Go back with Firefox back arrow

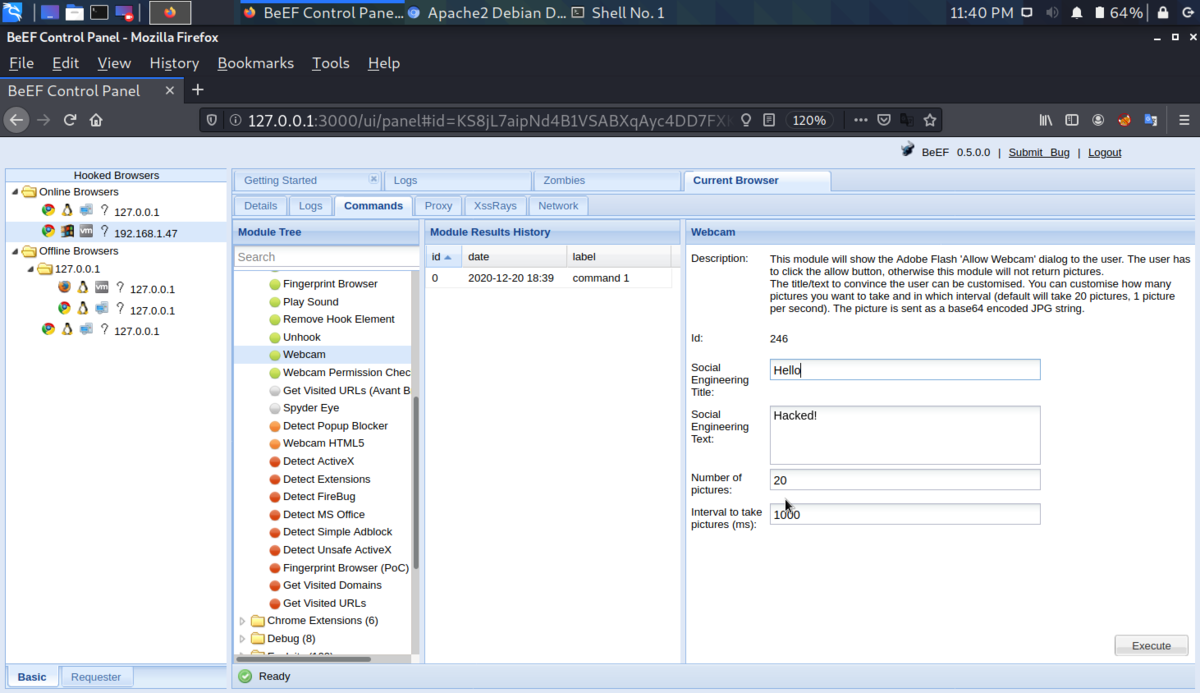pos(16,120)
